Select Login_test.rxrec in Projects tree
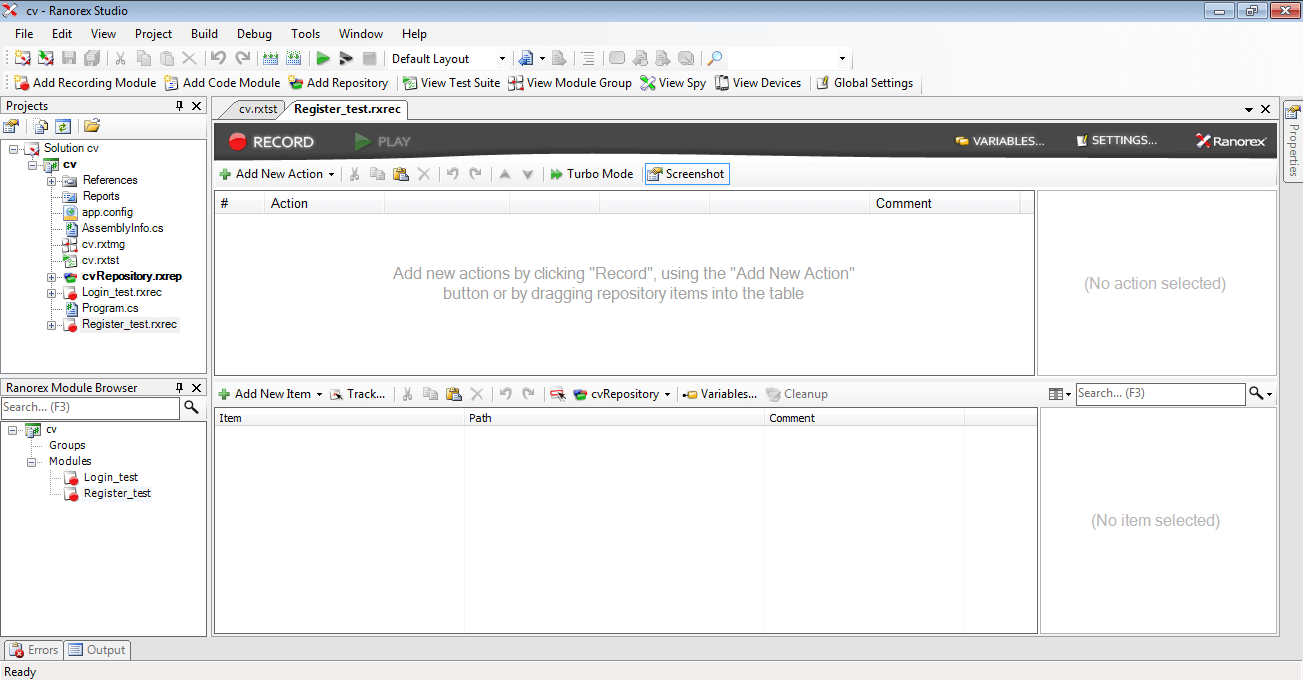 [121, 292]
